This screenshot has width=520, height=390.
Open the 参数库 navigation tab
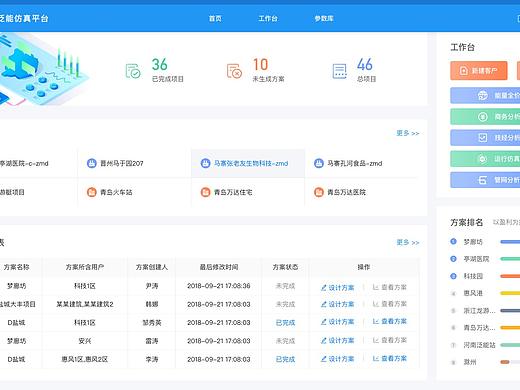click(324, 19)
